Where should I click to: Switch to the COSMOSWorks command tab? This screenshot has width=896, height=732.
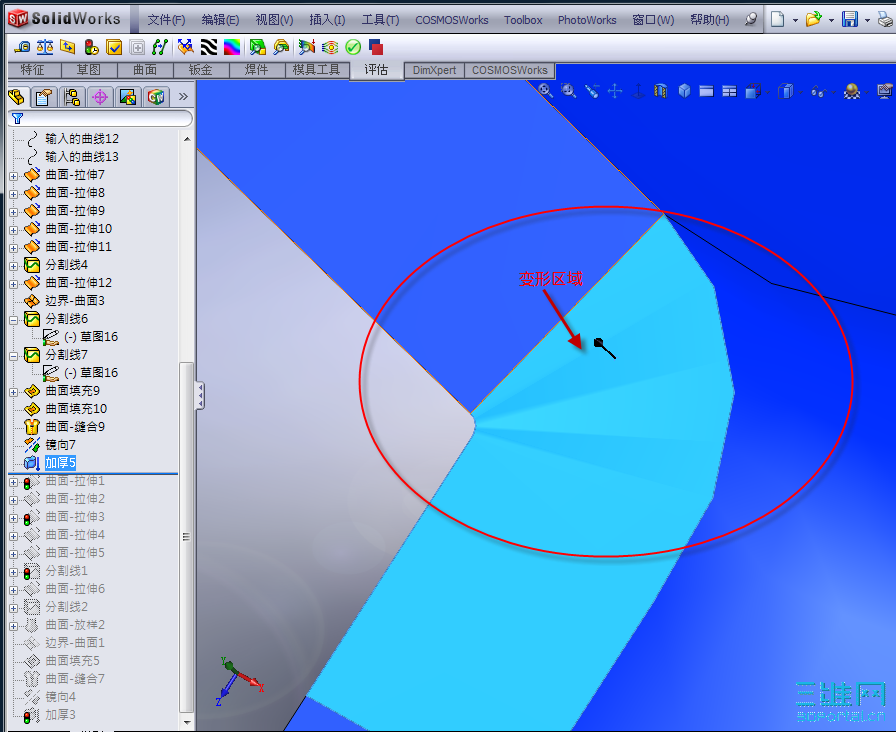point(509,70)
